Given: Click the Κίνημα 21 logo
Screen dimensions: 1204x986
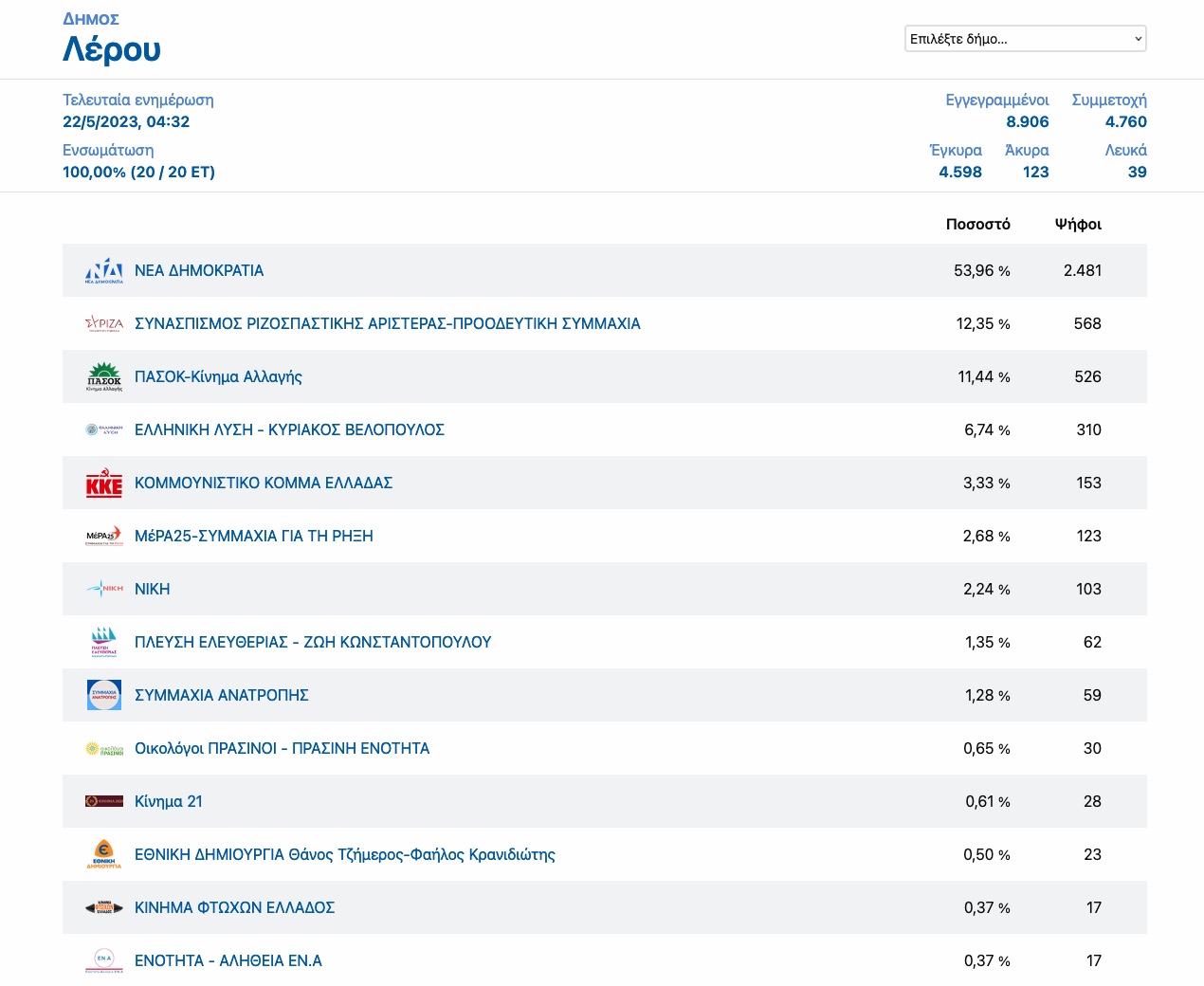Looking at the screenshot, I should pyautogui.click(x=104, y=801).
